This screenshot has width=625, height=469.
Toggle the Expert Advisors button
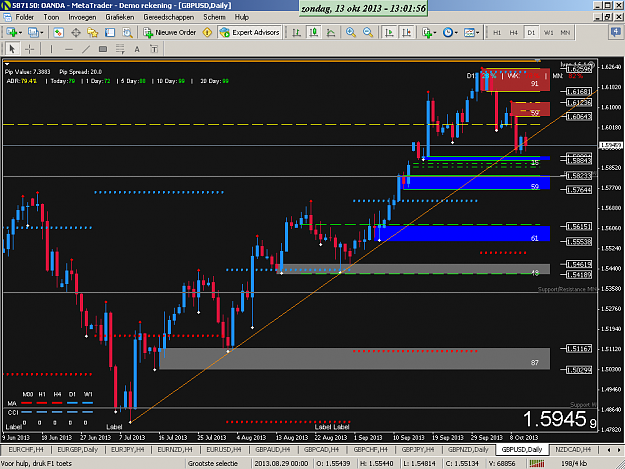(250, 32)
